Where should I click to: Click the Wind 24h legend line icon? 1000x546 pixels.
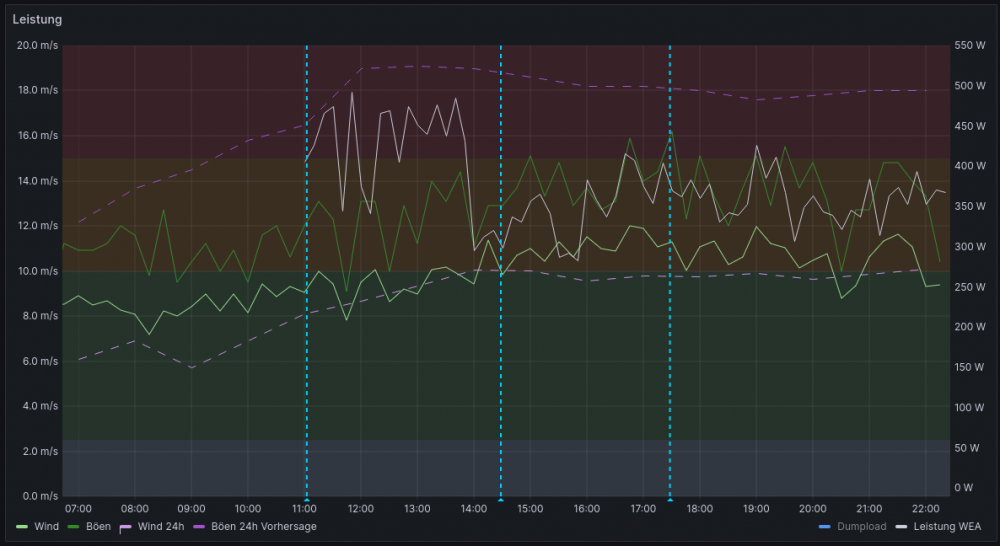point(126,526)
